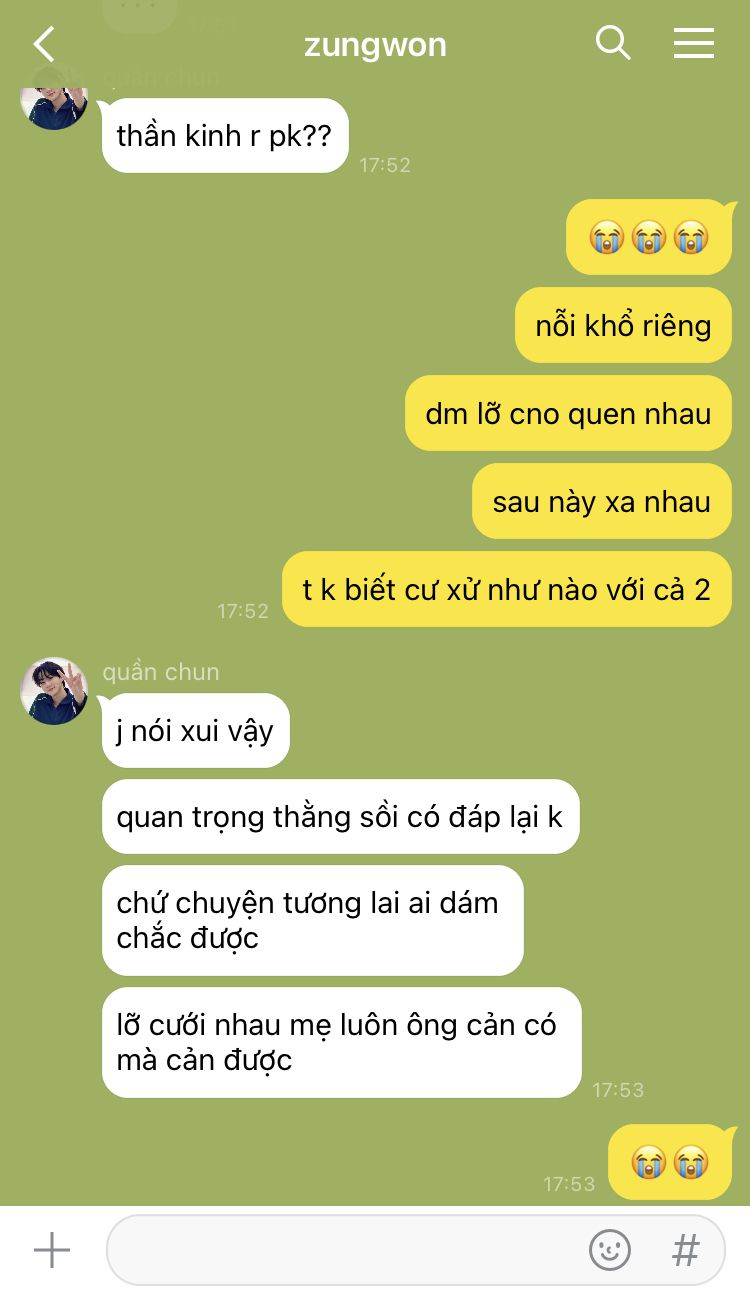This screenshot has height=1294, width=750.
Task: Select the two crying emoji bubble at bottom
Action: 670,1162
